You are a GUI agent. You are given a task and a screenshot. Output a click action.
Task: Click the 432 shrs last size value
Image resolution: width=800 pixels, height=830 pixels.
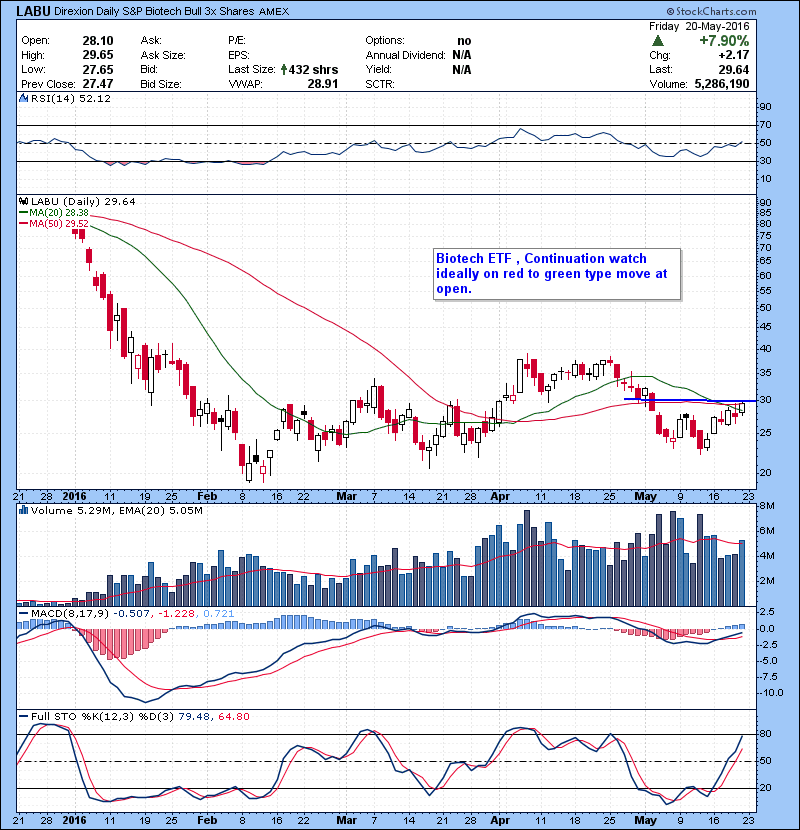[313, 69]
